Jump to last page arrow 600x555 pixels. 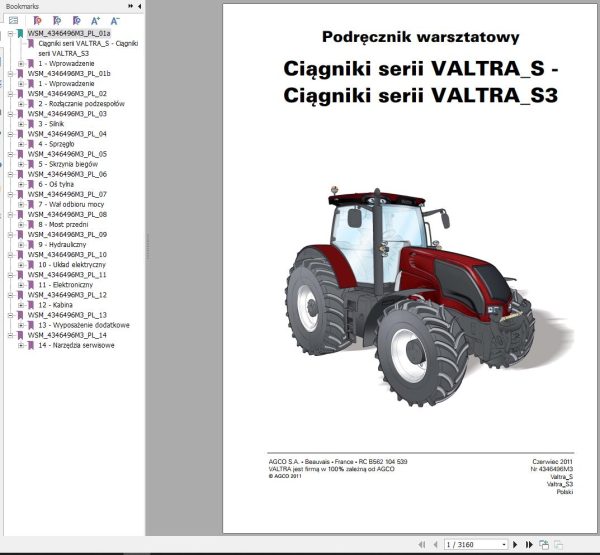tap(529, 544)
